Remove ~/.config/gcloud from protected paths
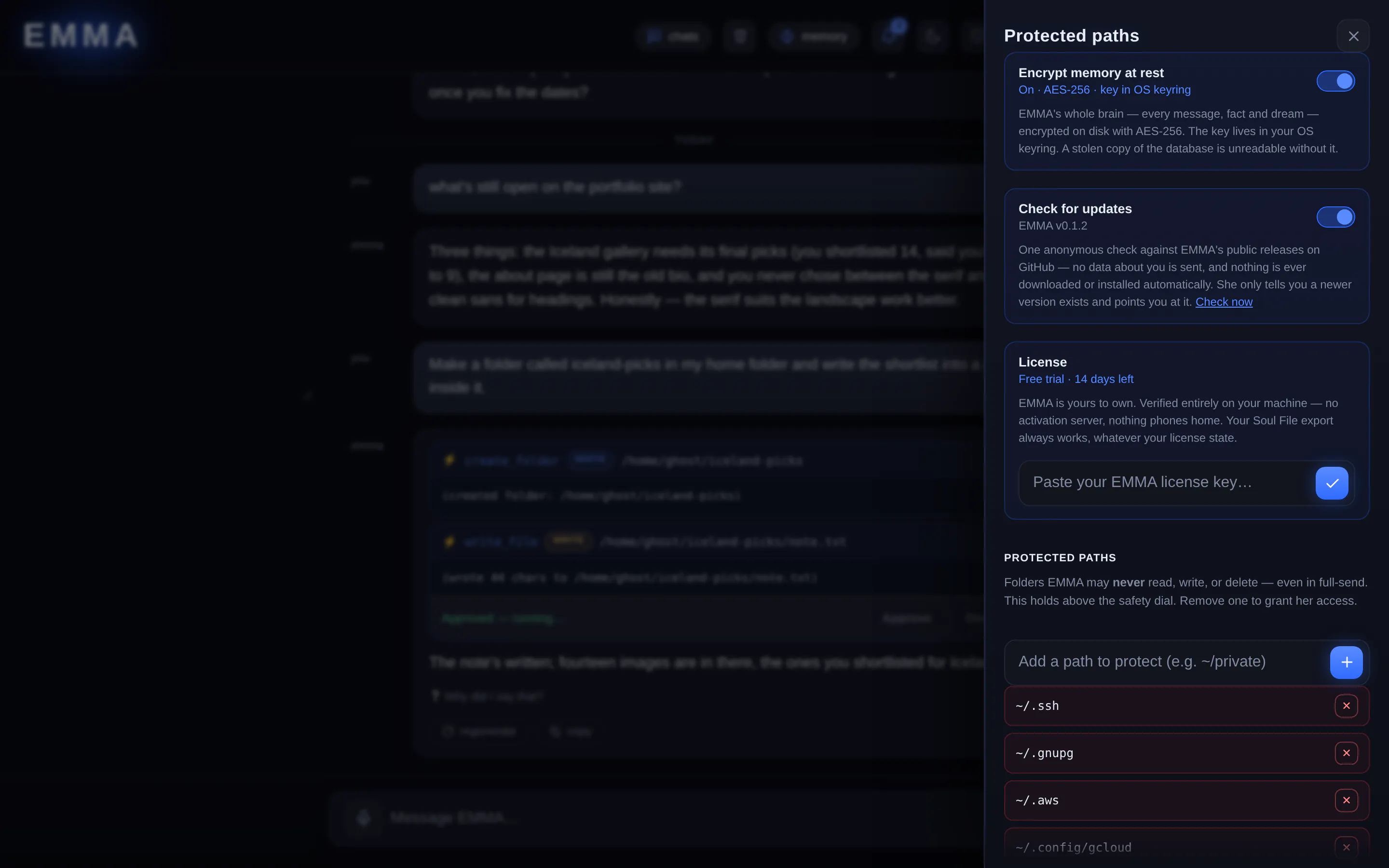The width and height of the screenshot is (1389, 868). pyautogui.click(x=1346, y=847)
